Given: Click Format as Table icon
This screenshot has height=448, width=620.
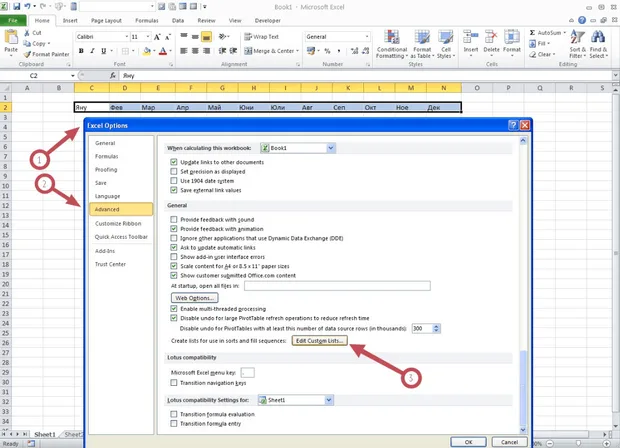Looking at the screenshot, I should 422,38.
